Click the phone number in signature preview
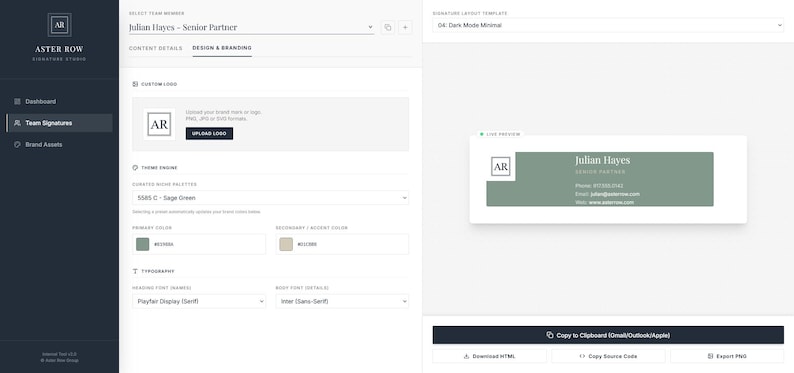 (608, 186)
